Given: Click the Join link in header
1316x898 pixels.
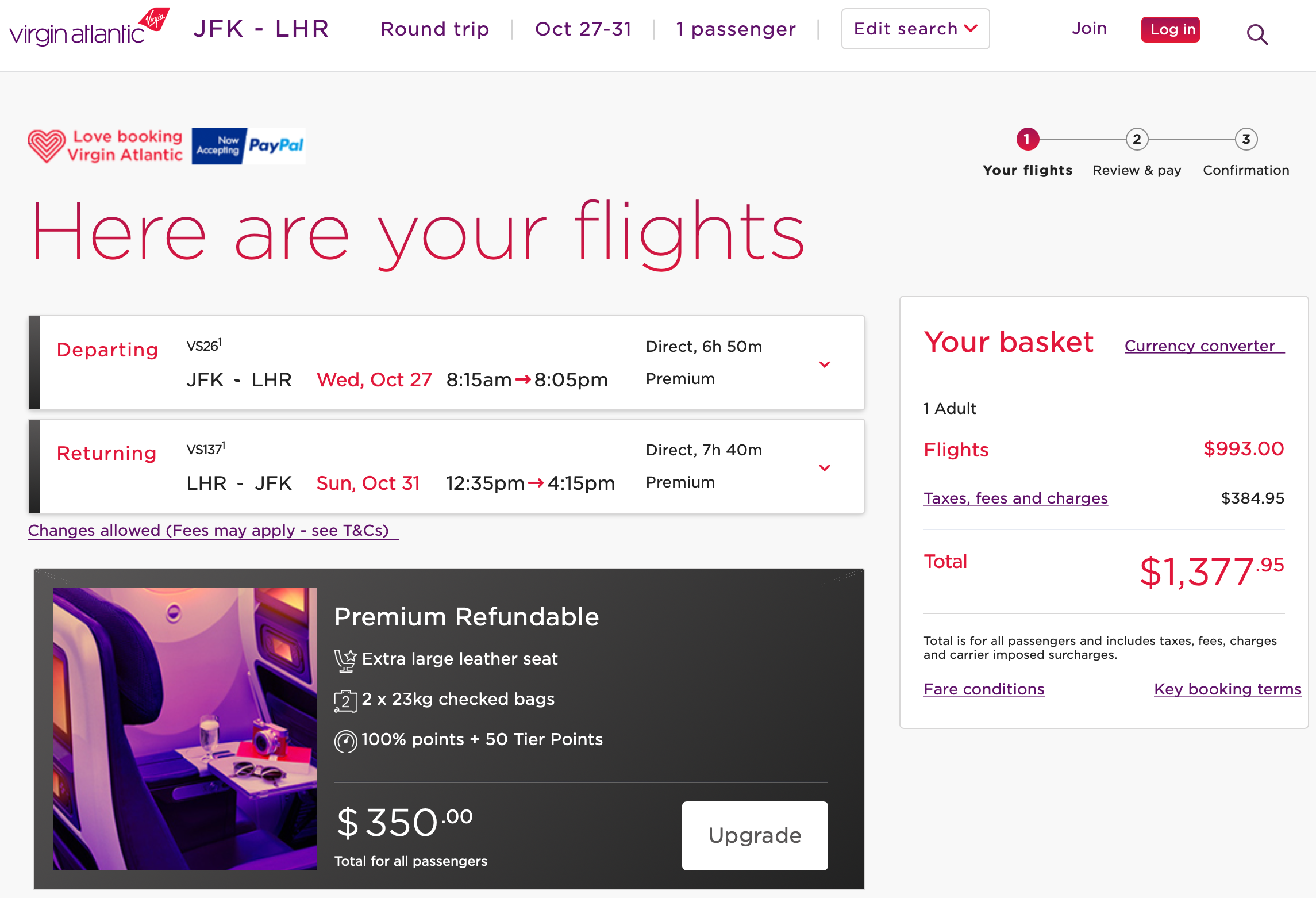Looking at the screenshot, I should point(1089,29).
